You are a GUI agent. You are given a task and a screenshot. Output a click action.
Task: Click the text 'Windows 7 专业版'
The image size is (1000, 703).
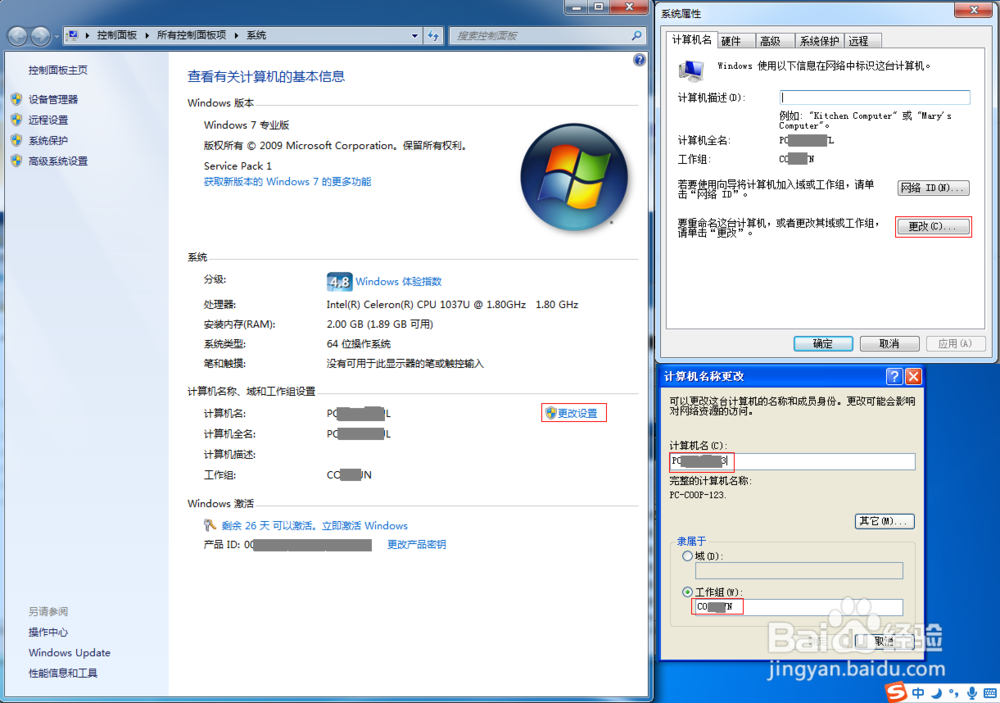click(247, 125)
